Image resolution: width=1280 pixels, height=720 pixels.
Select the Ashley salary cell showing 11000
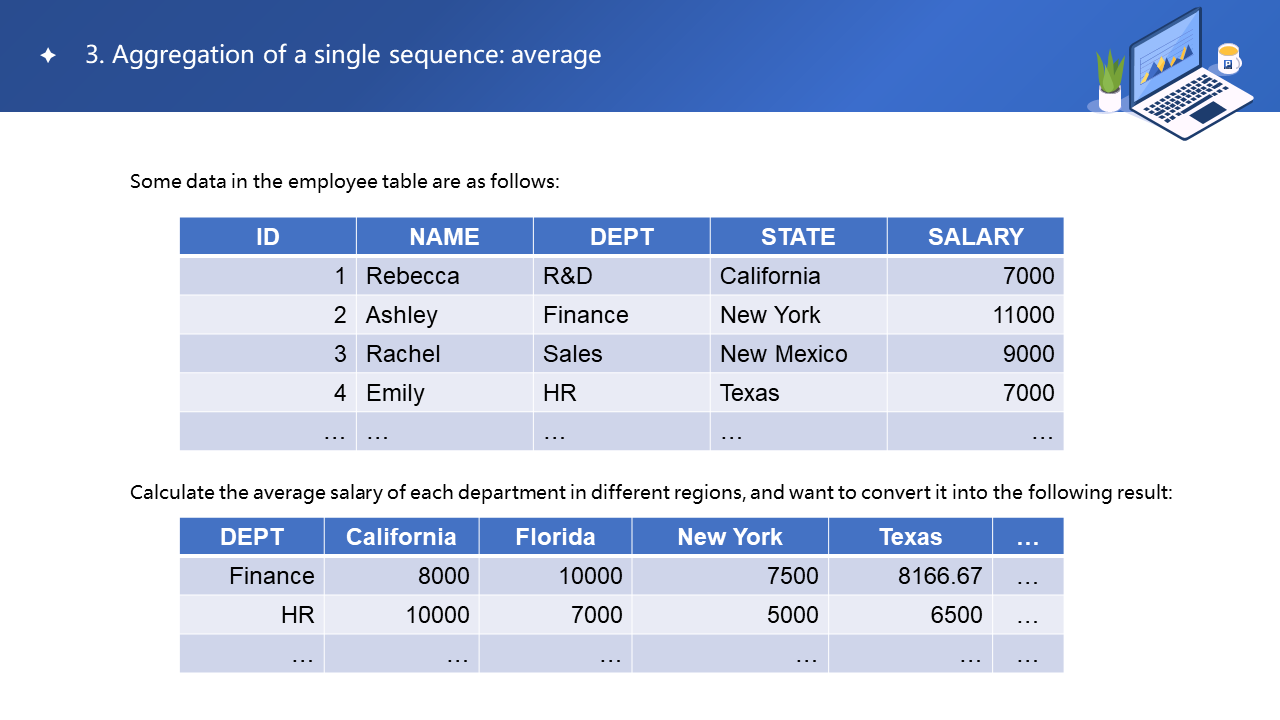[x=1023, y=315]
